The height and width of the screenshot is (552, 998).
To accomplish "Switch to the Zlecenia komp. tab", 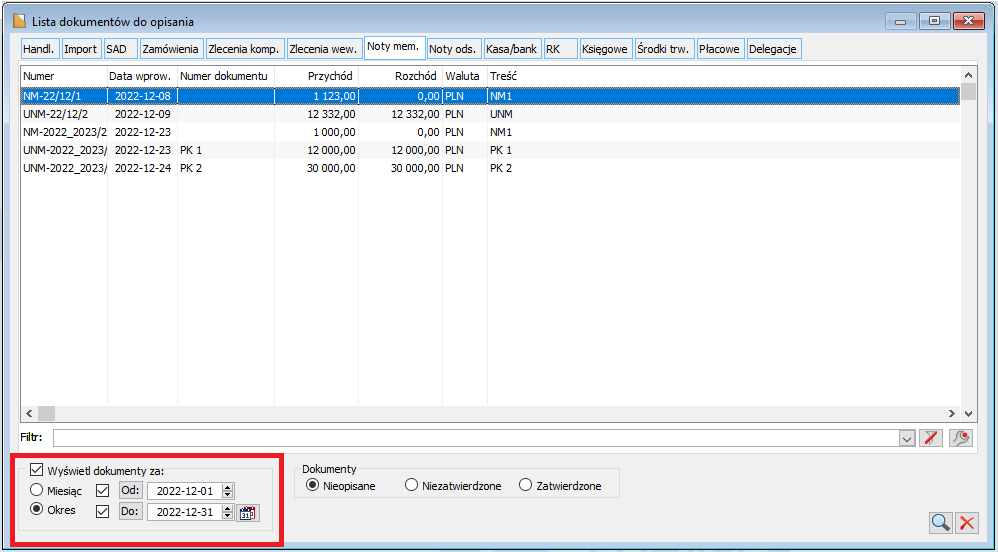I will tap(244, 49).
